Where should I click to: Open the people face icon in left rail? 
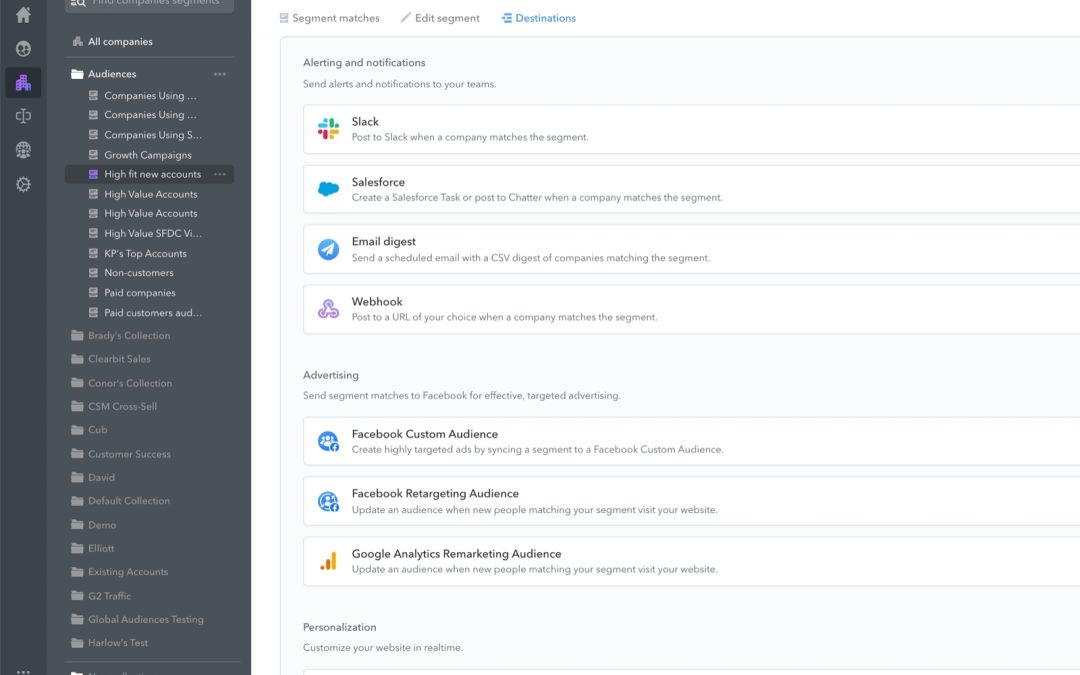[x=23, y=48]
